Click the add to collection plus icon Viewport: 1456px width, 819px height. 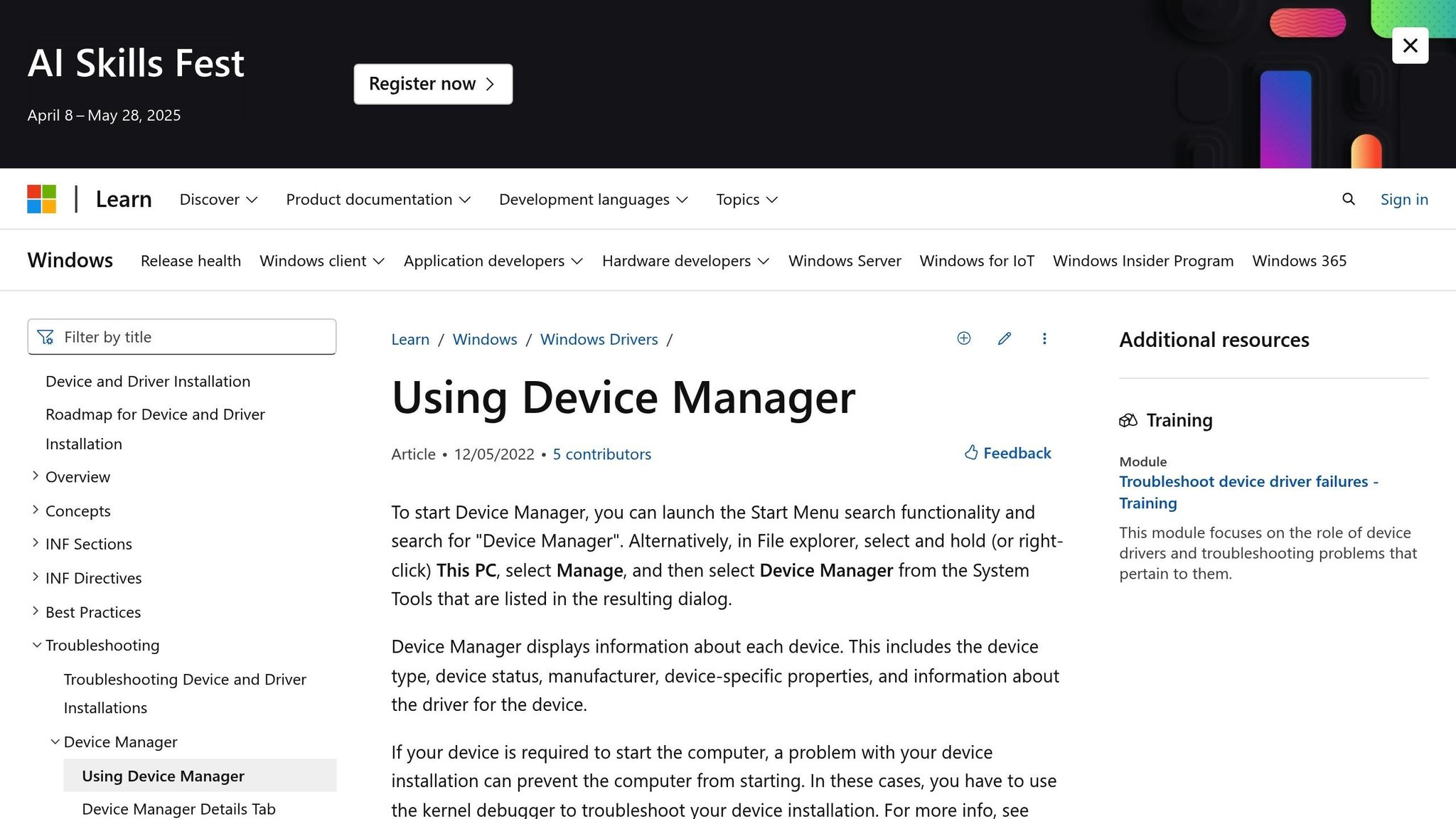(x=963, y=338)
